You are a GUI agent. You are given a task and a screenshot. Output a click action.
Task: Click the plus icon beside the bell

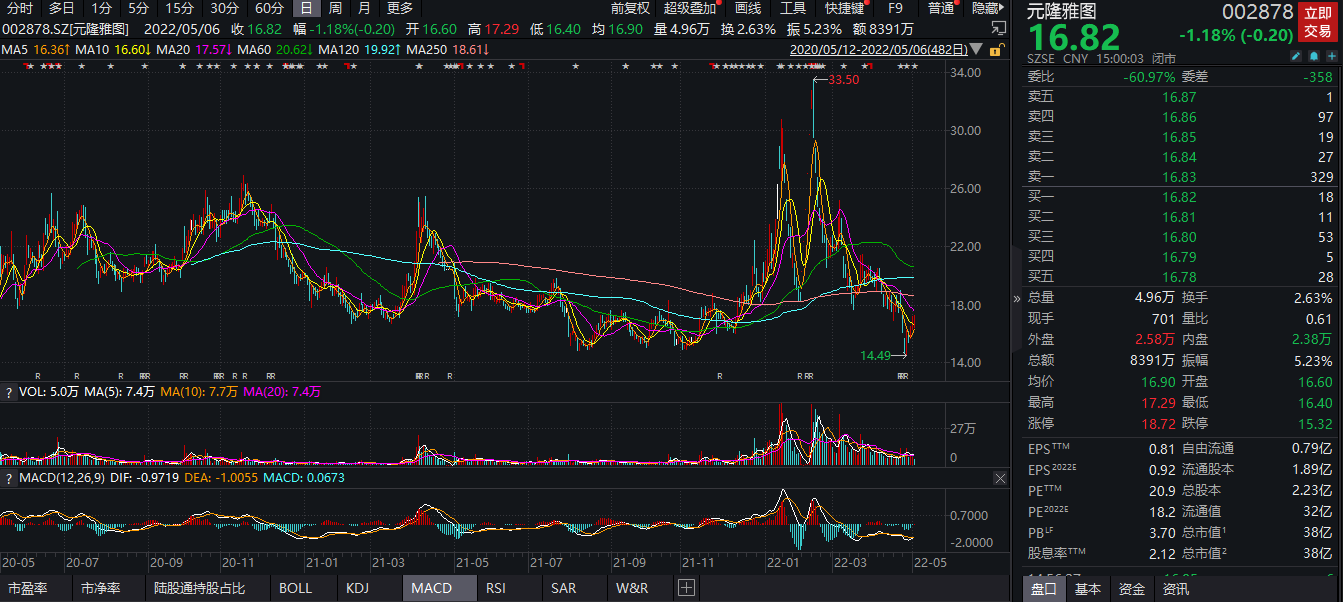(1330, 57)
